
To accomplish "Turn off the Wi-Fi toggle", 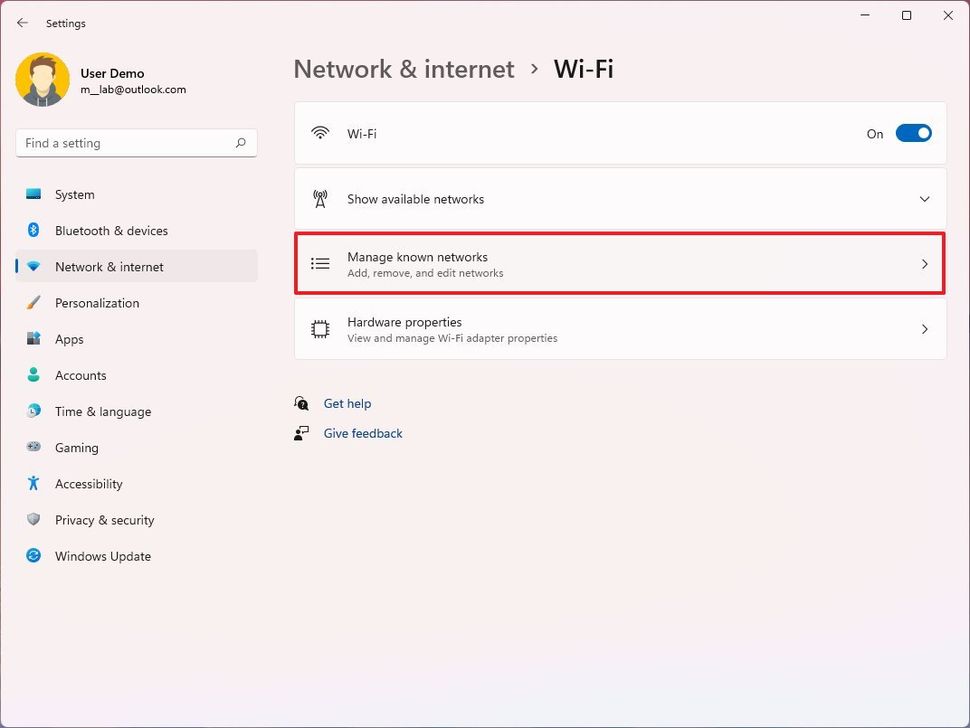I will (913, 133).
